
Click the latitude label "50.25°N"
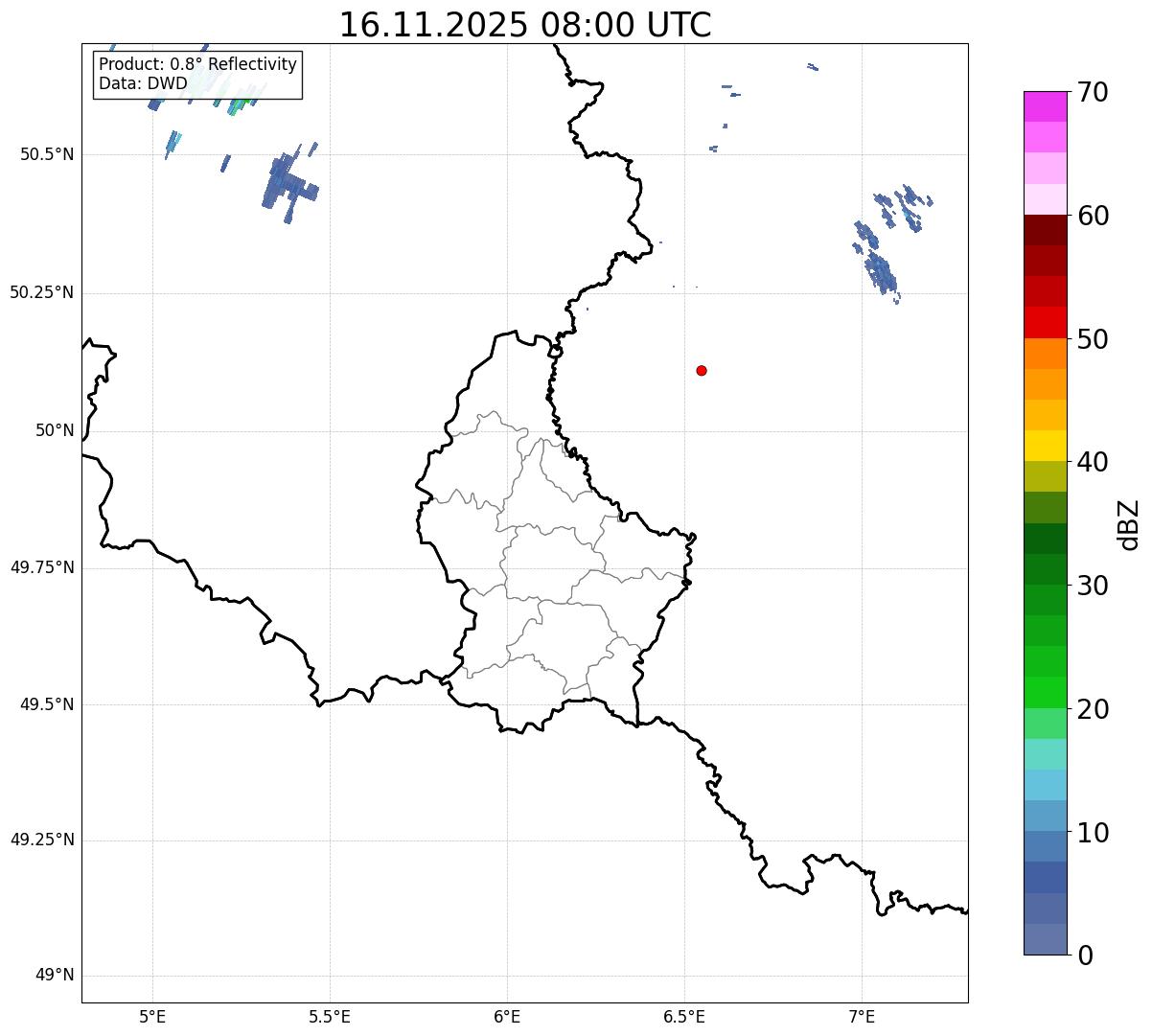coord(41,292)
